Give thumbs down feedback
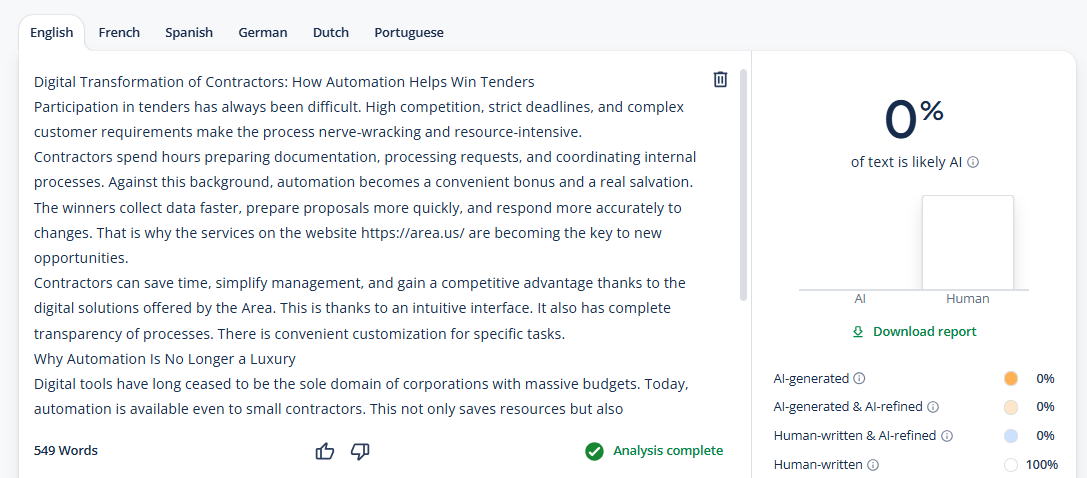Viewport: 1087px width, 478px height. (360, 452)
